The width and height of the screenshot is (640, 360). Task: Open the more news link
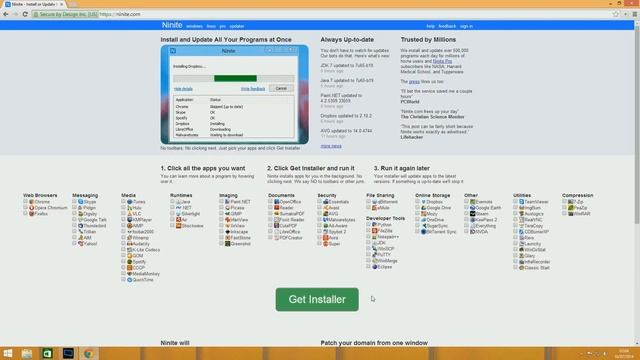coord(331,146)
